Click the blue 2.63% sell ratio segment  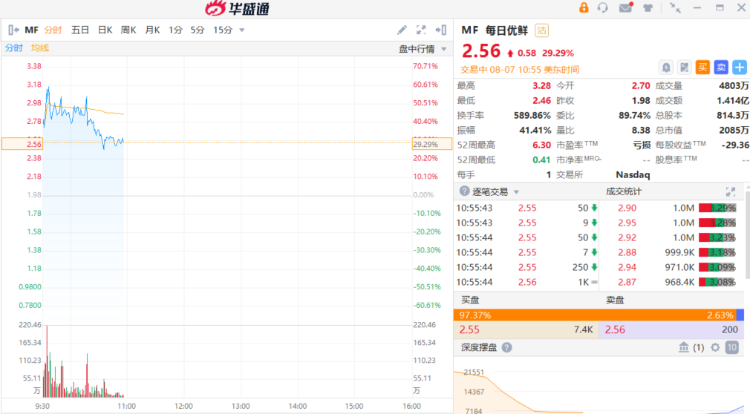(740, 315)
